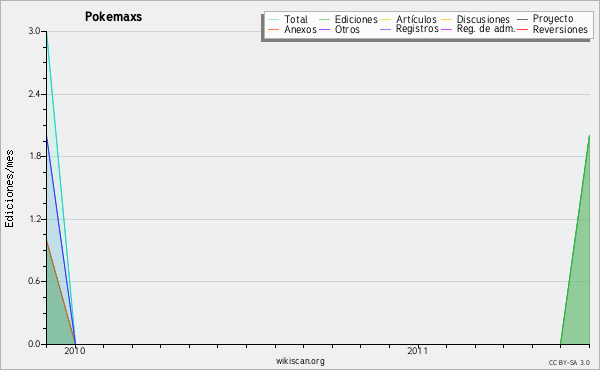Click the green Ediciones legend line swatch
Viewport: 600px width, 370px height.
click(324, 19)
